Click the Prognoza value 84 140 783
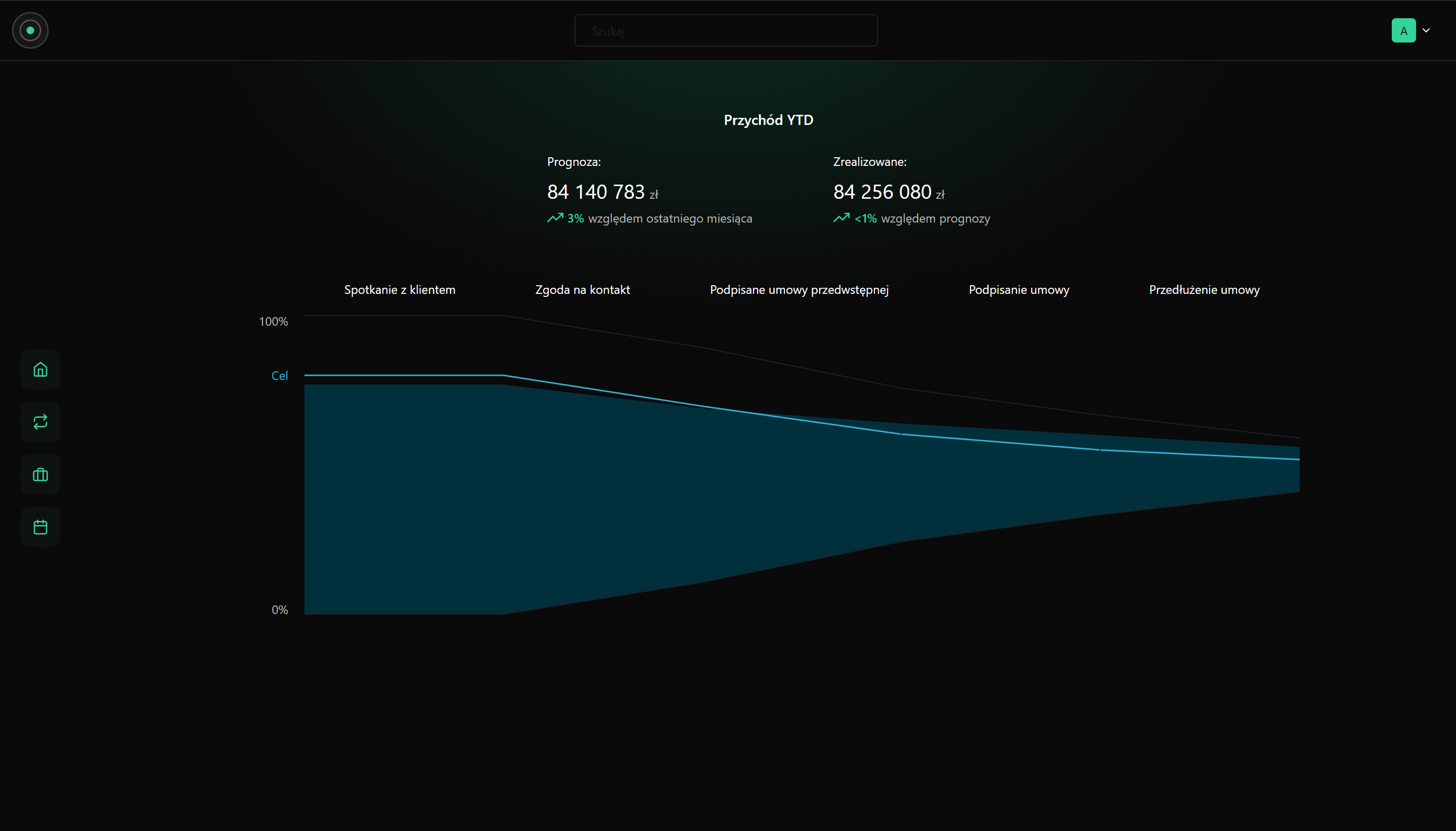The width and height of the screenshot is (1456, 831). click(596, 192)
